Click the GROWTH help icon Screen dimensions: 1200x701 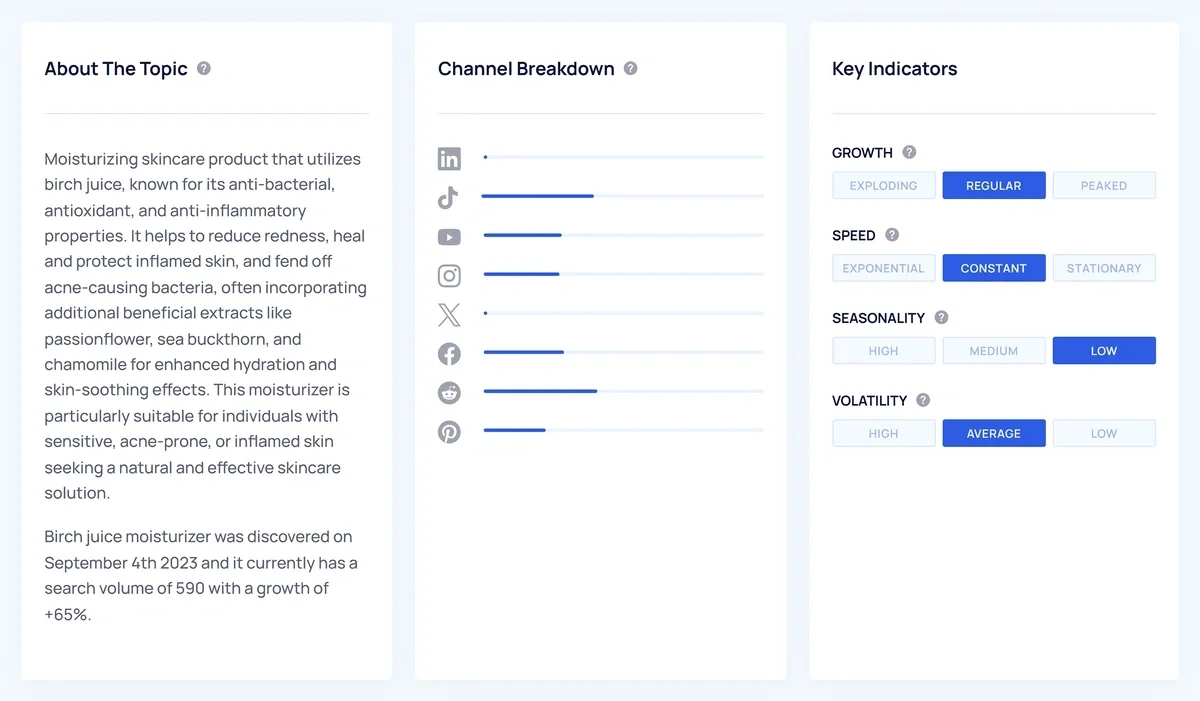pos(909,152)
